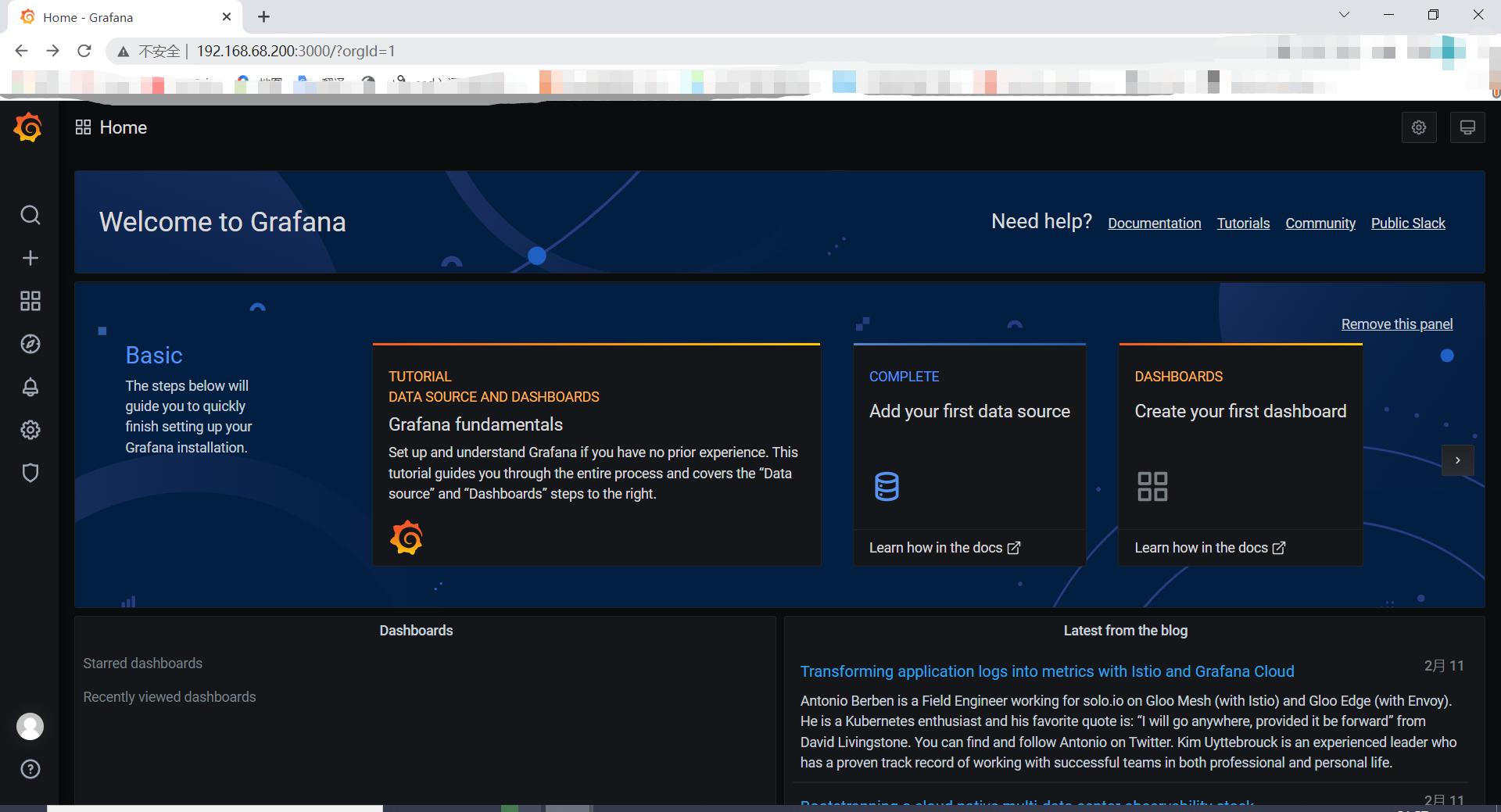1501x812 pixels.
Task: Click the database icon on data source card
Action: [887, 486]
